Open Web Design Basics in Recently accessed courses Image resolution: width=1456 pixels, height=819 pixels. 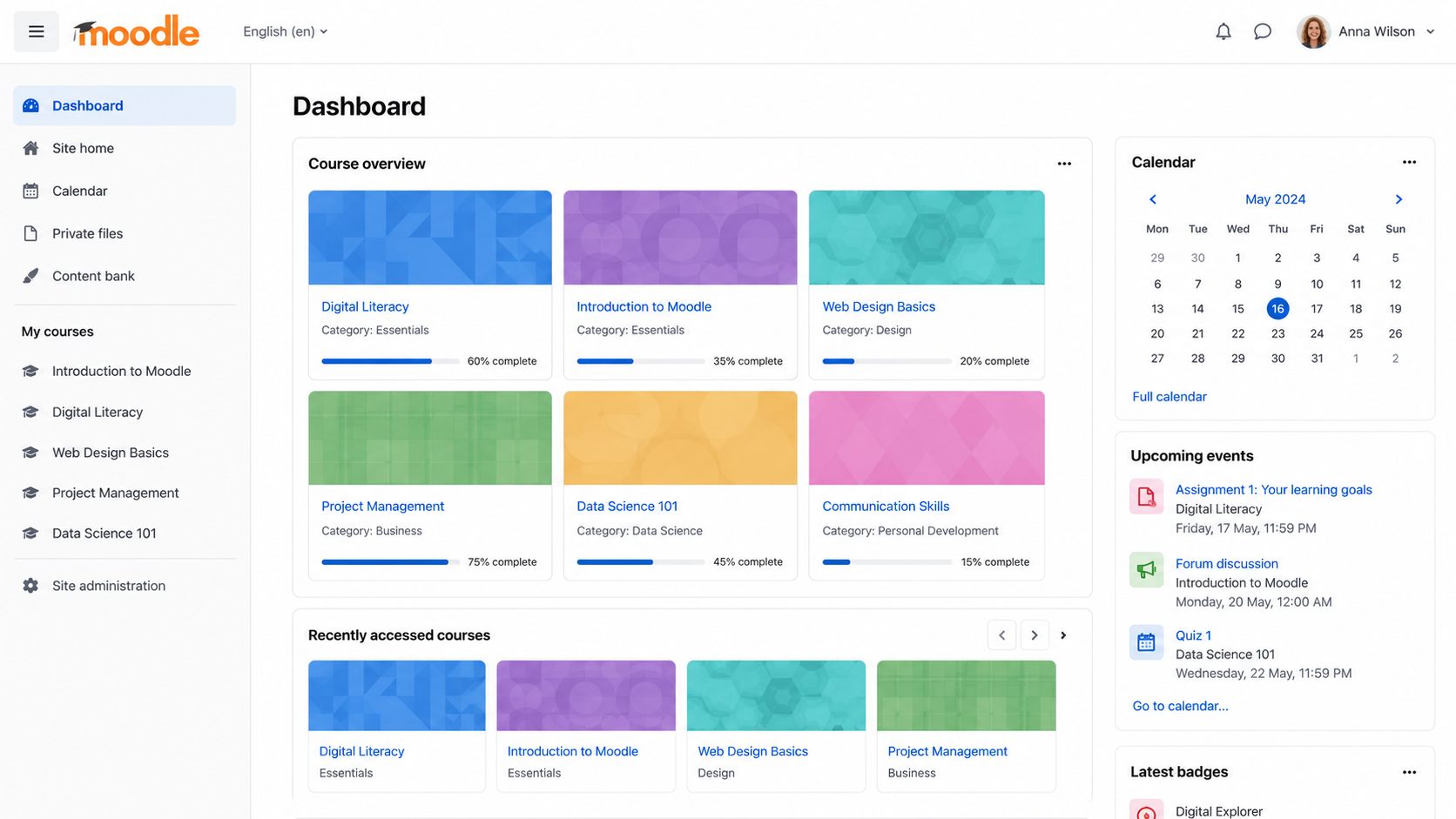point(752,751)
